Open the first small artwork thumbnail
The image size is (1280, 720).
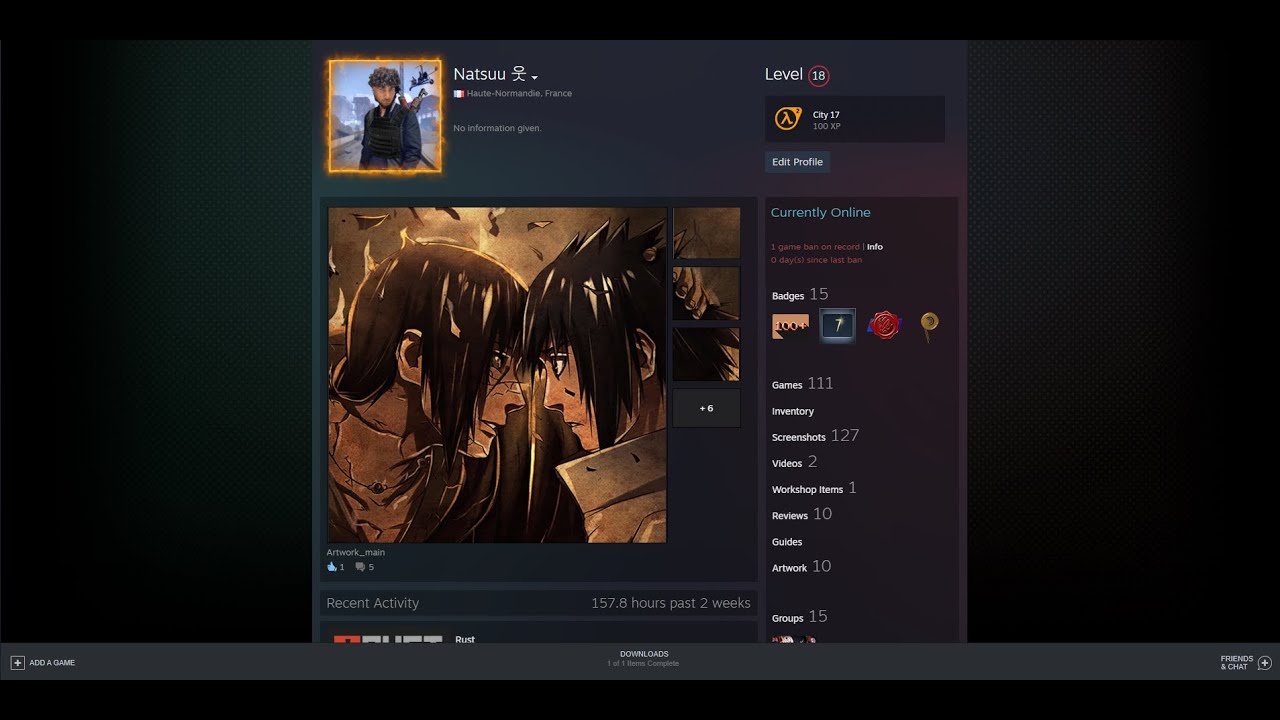click(x=706, y=233)
